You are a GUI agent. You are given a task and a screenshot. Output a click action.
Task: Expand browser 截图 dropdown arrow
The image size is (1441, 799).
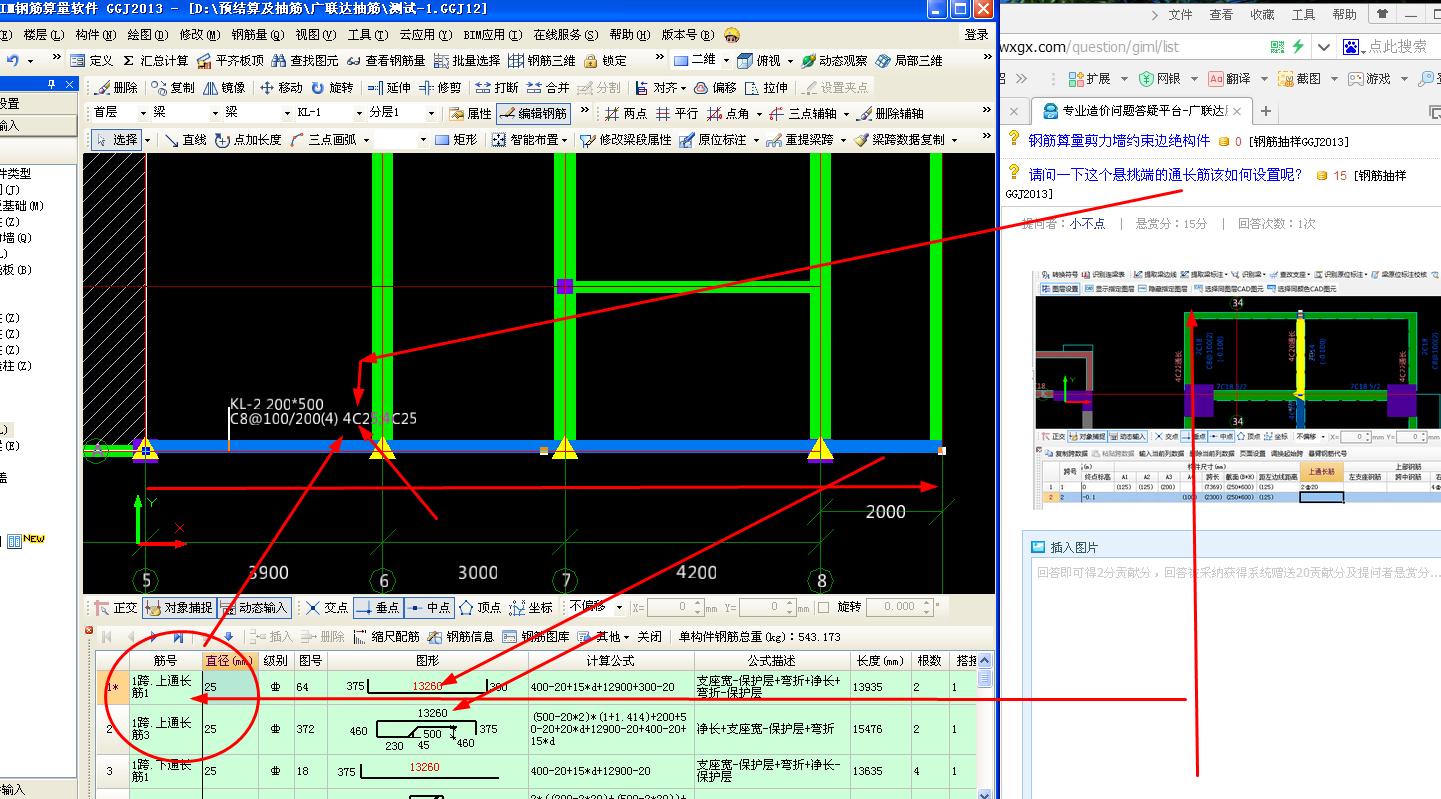pyautogui.click(x=1332, y=79)
